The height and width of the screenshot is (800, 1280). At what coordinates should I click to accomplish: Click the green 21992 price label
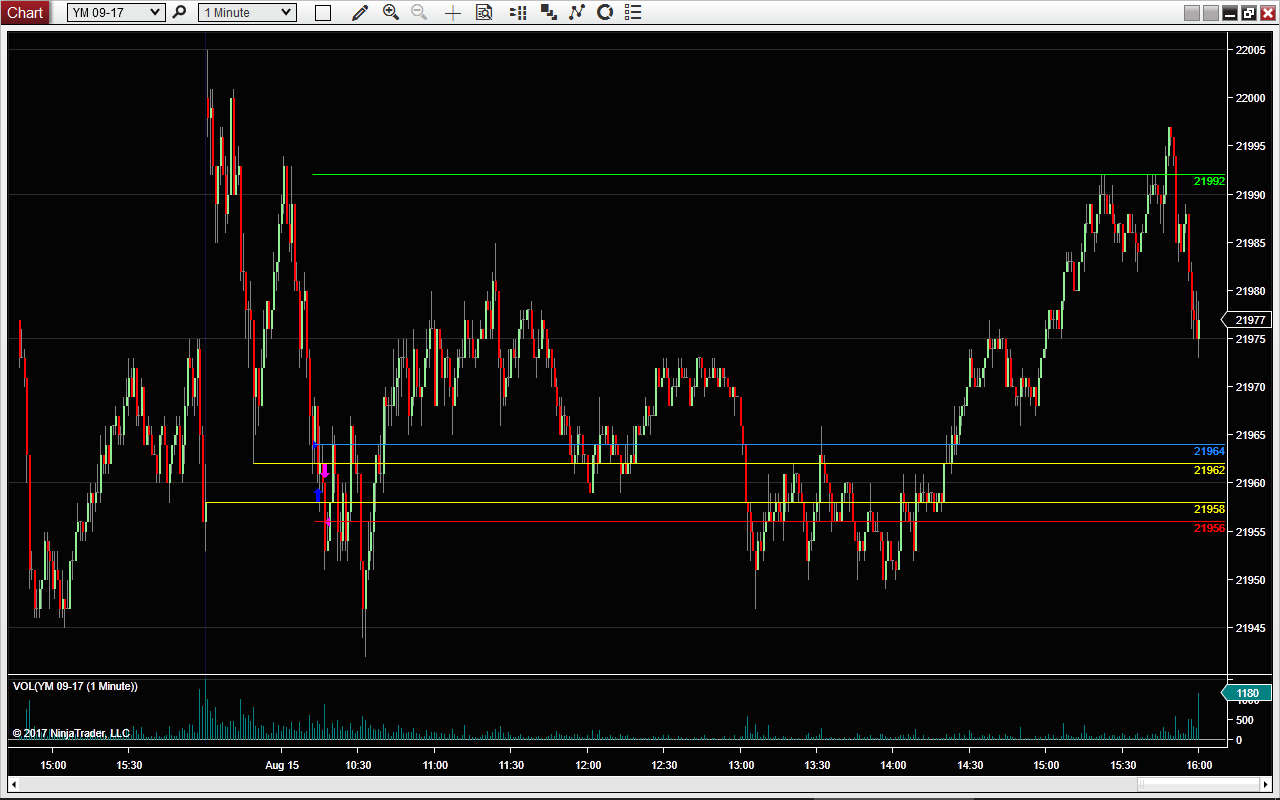pyautogui.click(x=1209, y=181)
